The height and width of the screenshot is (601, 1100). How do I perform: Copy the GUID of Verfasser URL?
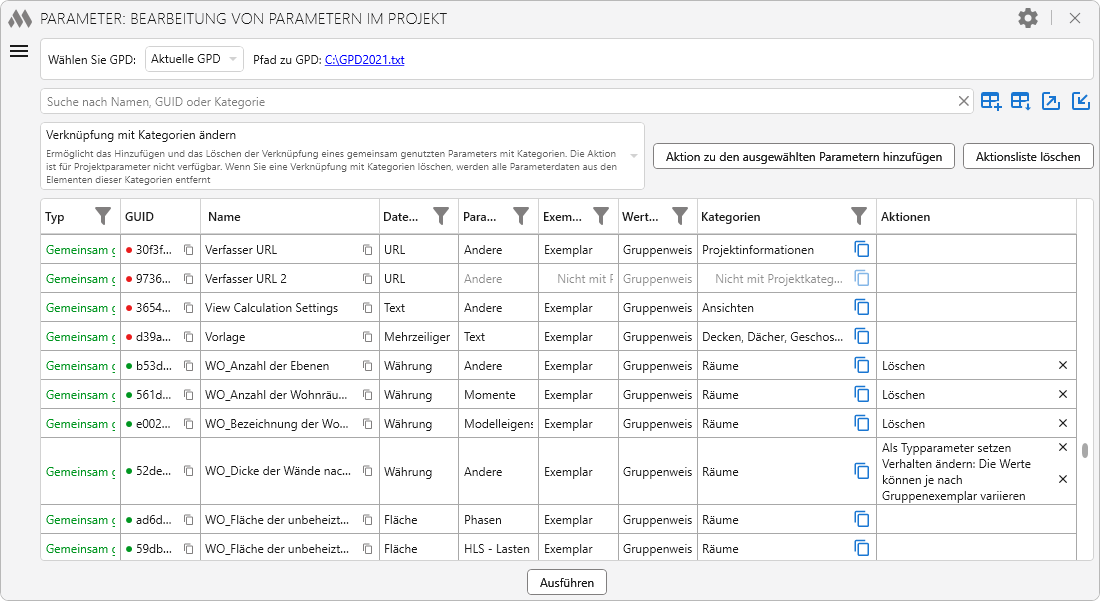click(188, 250)
